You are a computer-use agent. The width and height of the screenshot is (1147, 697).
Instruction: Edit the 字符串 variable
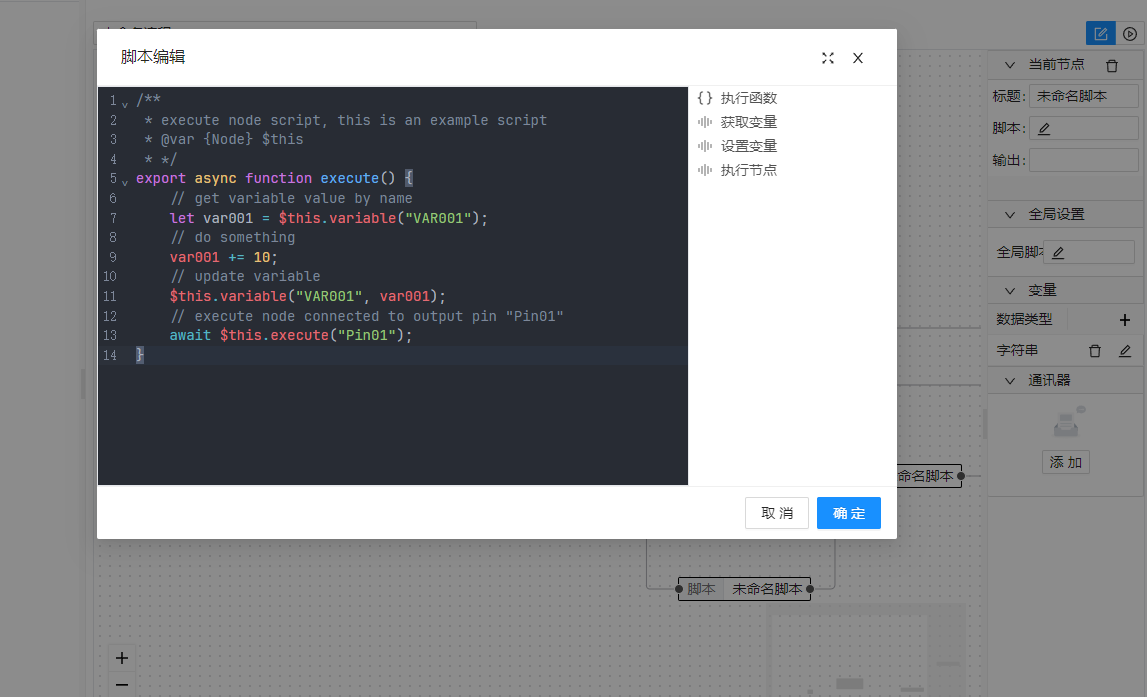pyautogui.click(x=1124, y=351)
